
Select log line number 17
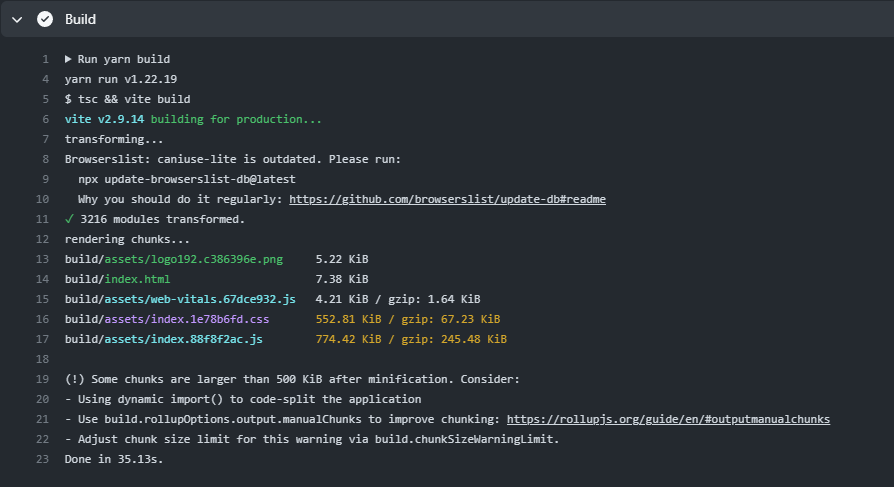(42, 339)
